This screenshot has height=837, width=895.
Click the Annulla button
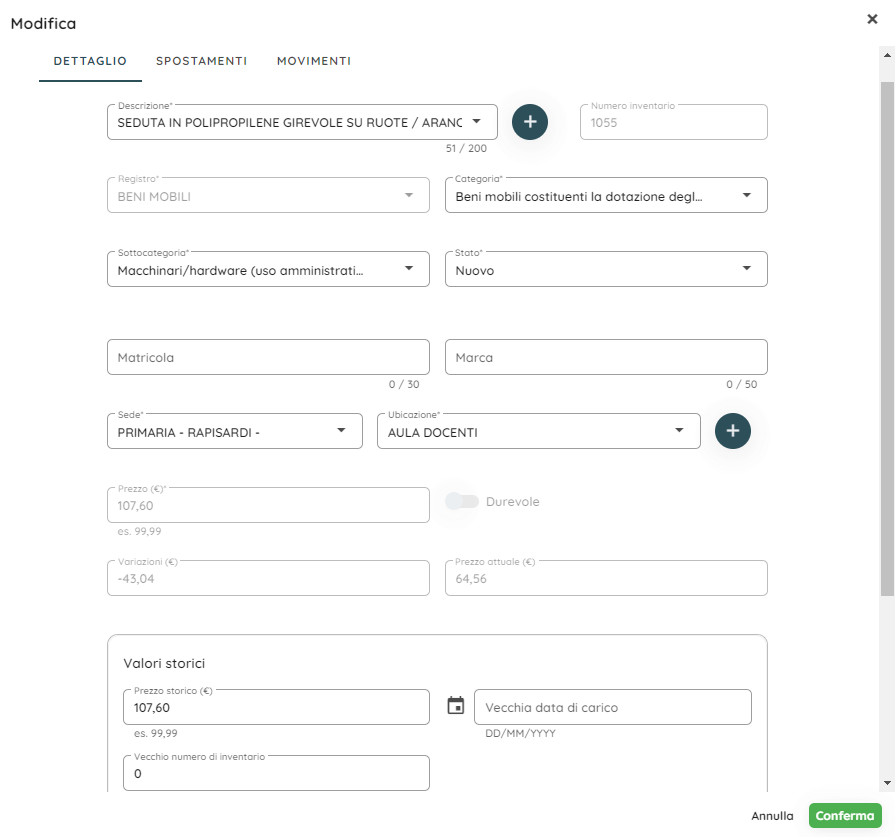click(x=772, y=816)
